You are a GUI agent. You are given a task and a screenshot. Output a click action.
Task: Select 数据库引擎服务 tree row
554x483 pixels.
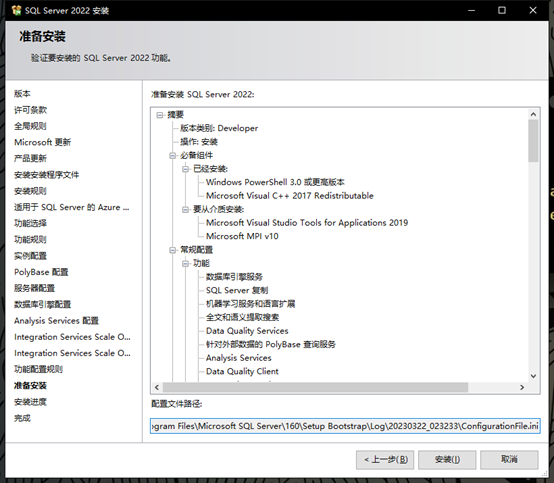(x=234, y=277)
